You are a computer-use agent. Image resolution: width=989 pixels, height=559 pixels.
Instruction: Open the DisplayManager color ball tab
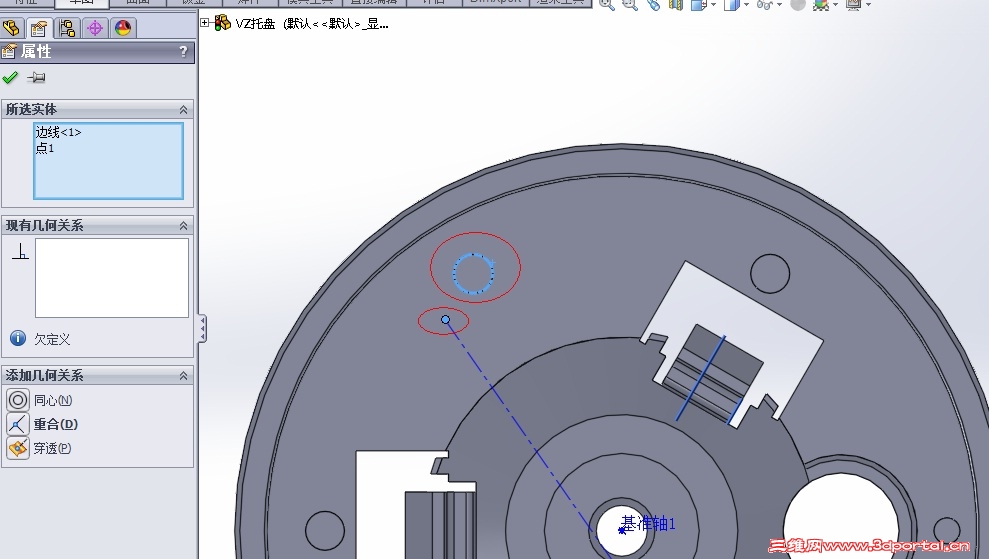click(x=122, y=28)
